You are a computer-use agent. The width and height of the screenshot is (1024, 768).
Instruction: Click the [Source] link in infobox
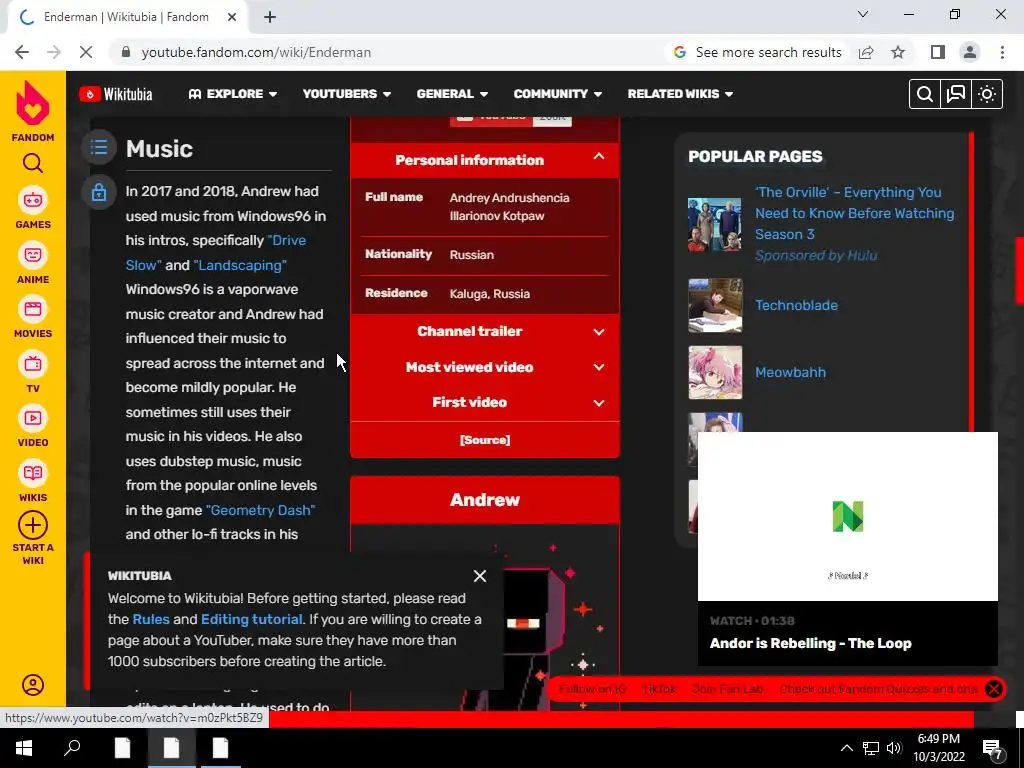point(485,440)
